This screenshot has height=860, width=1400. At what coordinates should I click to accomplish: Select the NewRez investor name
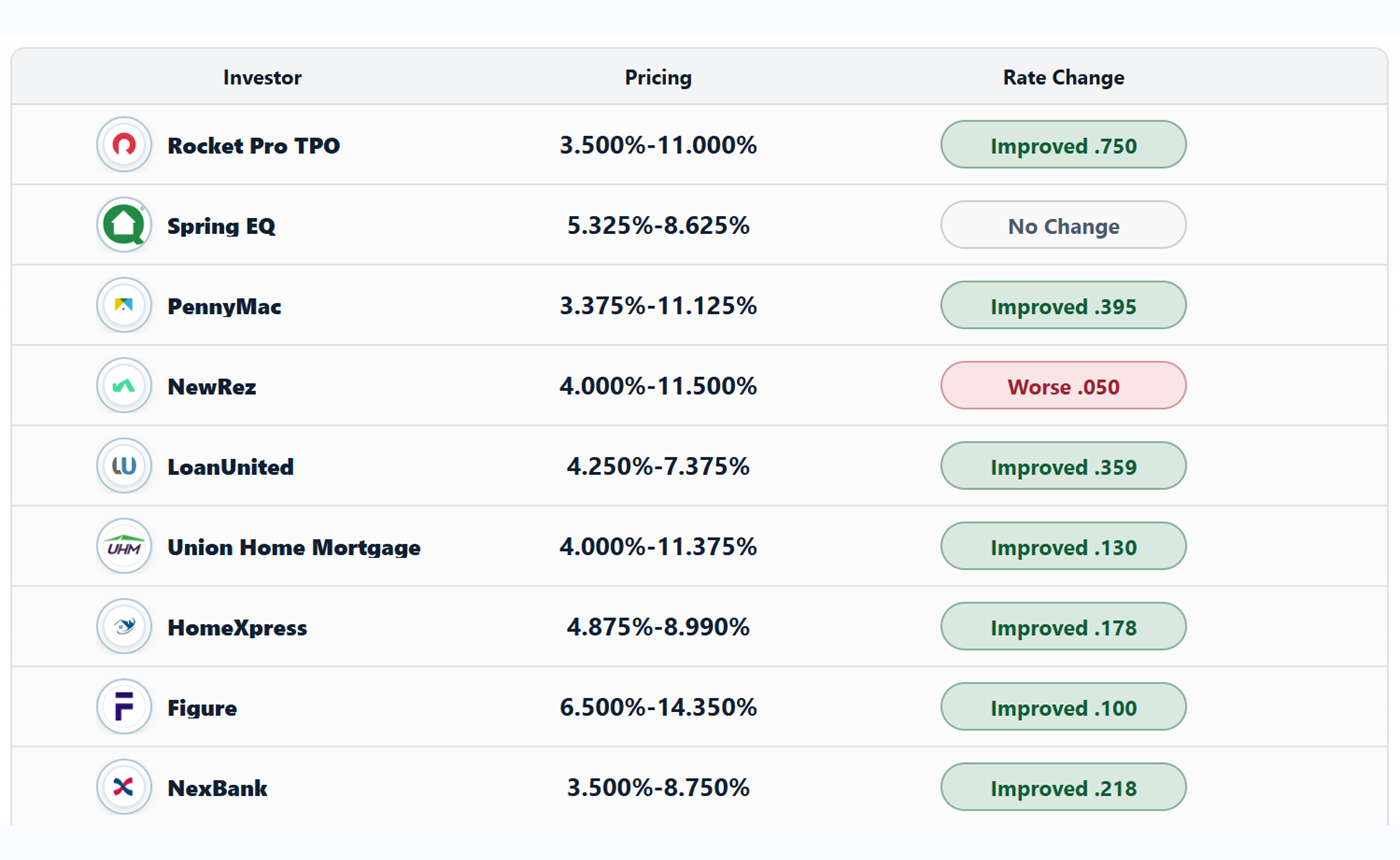point(212,386)
